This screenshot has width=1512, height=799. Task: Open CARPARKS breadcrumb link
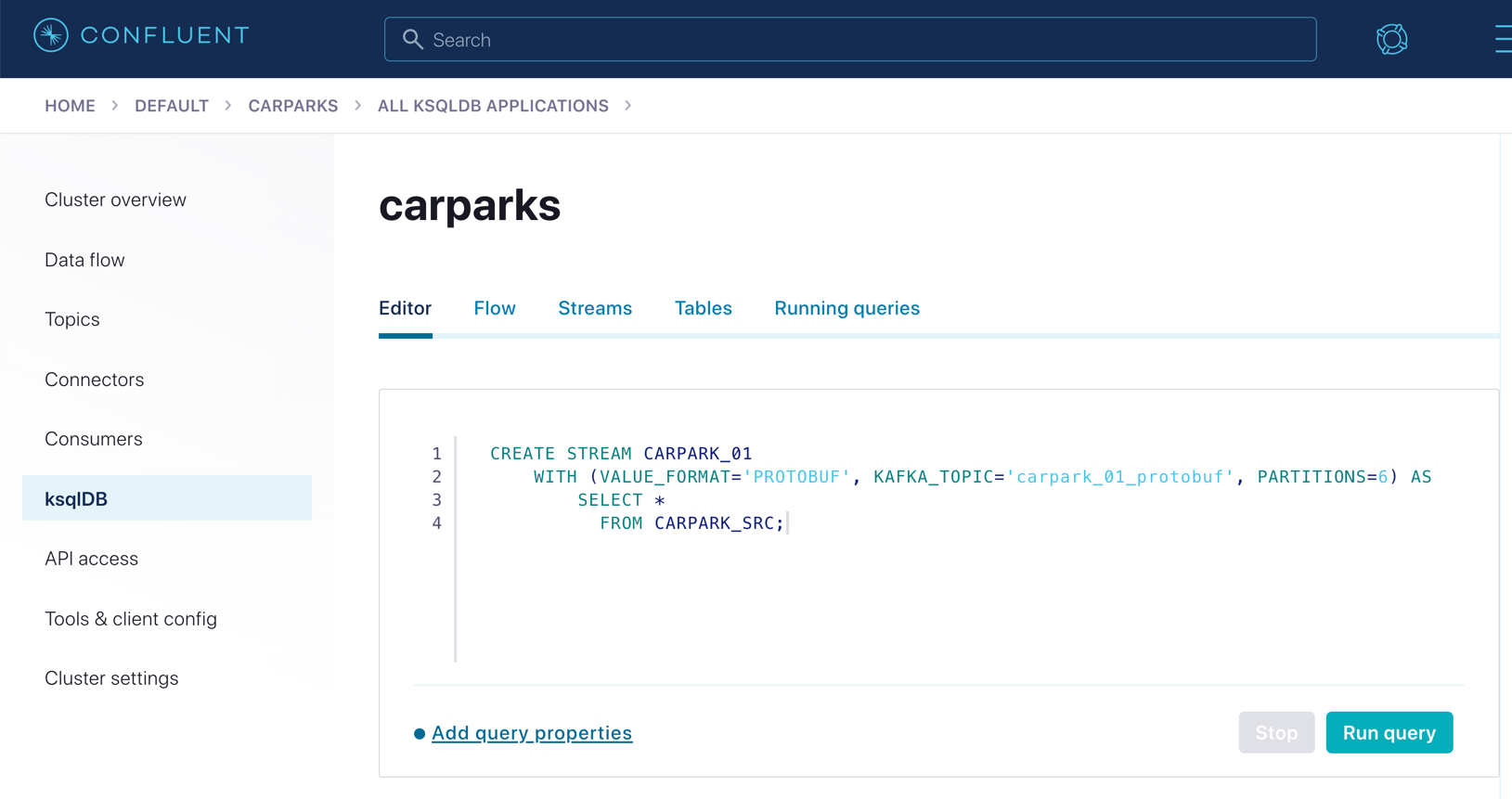pos(292,106)
